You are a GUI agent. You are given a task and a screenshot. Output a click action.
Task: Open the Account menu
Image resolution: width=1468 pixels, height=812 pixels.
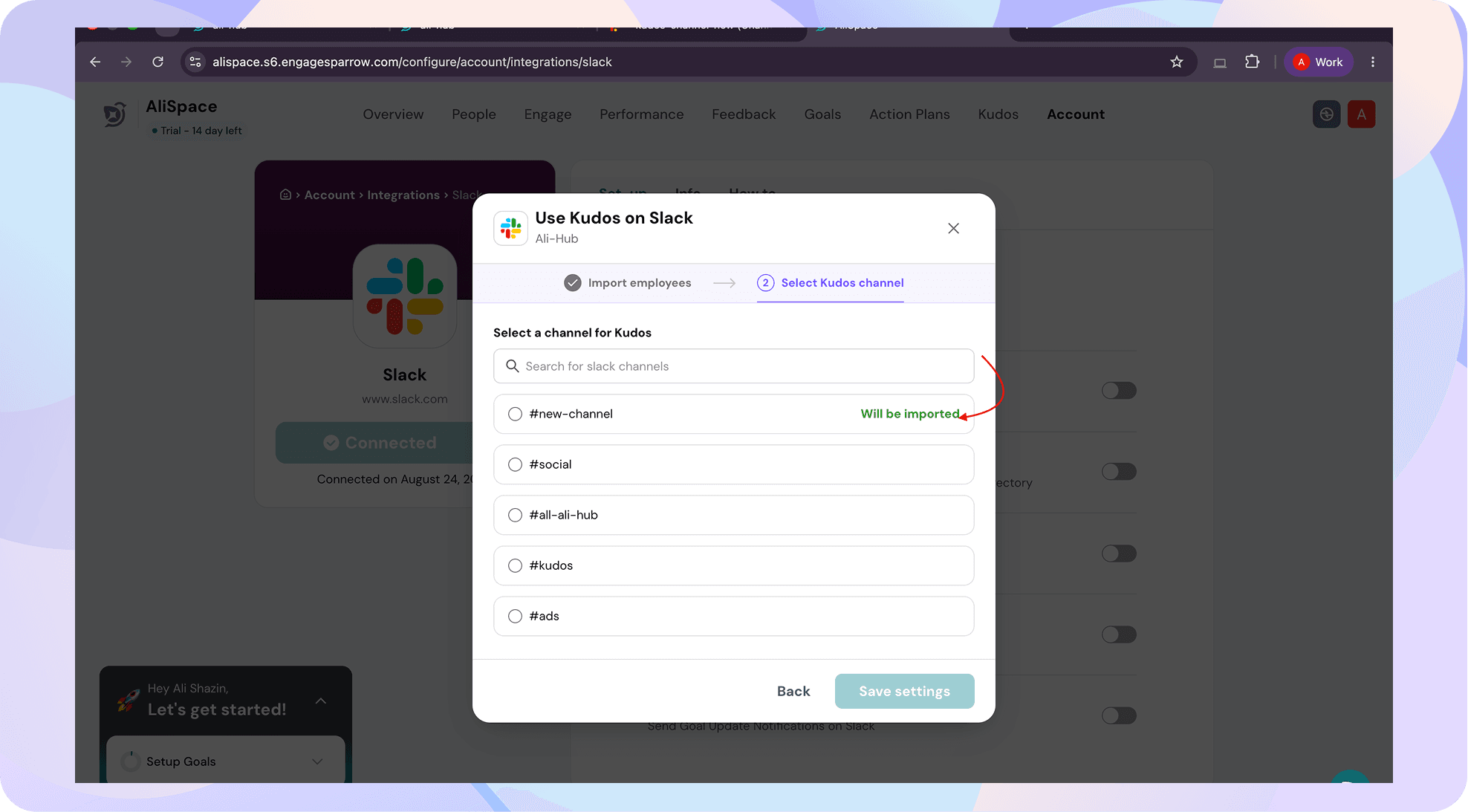click(1076, 114)
